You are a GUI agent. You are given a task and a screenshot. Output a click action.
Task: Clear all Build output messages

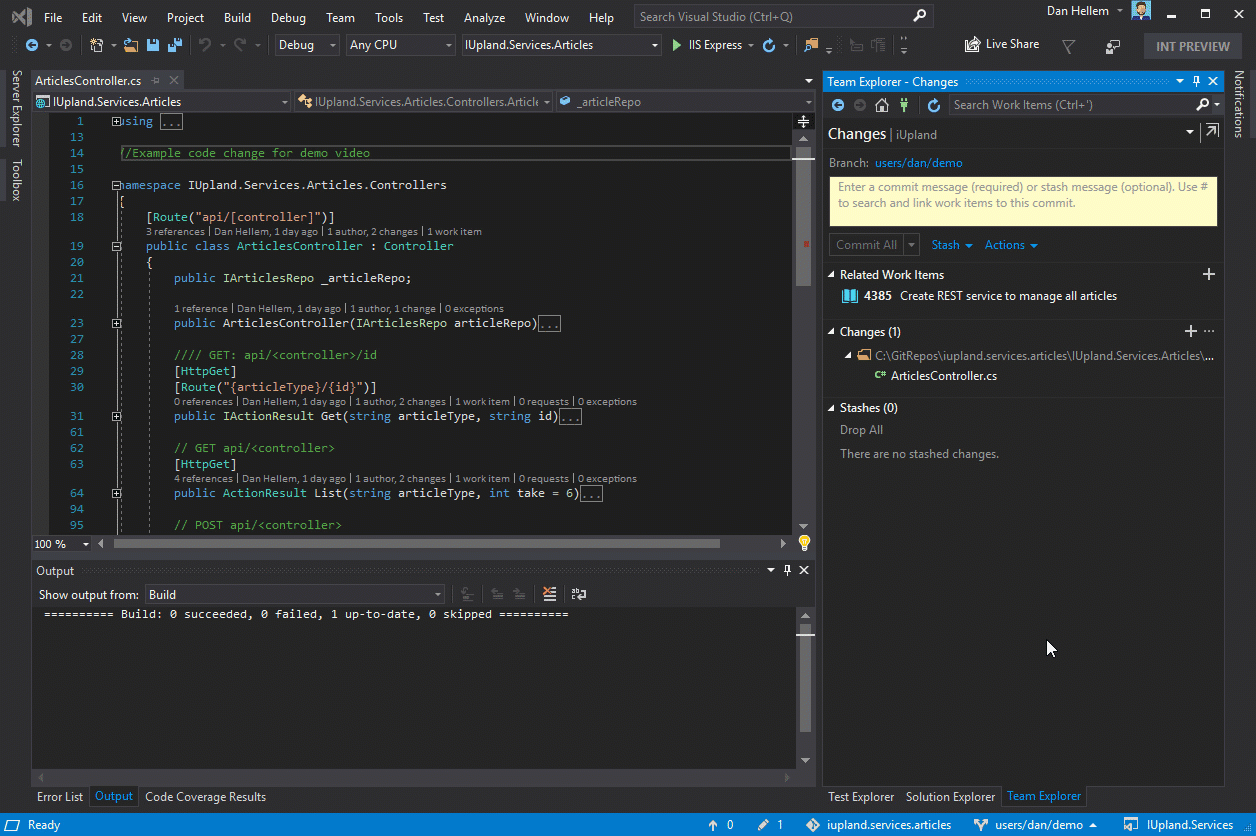click(549, 593)
